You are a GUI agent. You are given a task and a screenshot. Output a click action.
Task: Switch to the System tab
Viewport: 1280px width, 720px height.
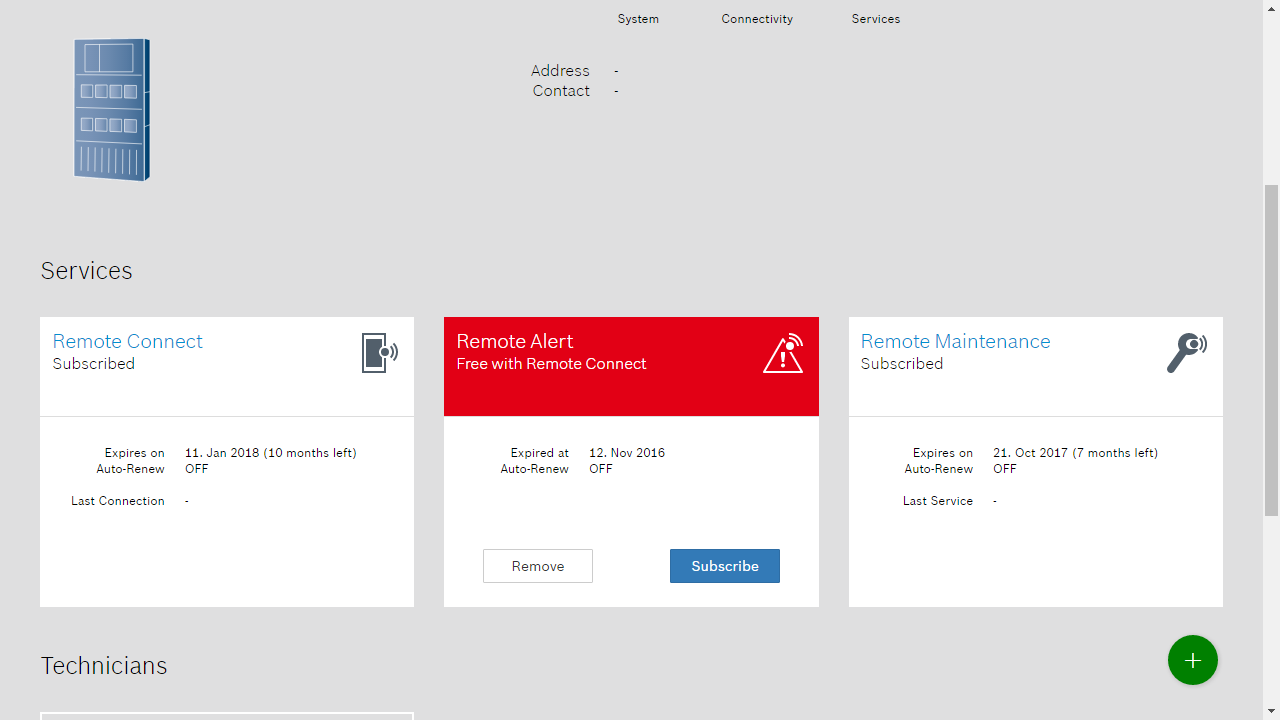[638, 19]
